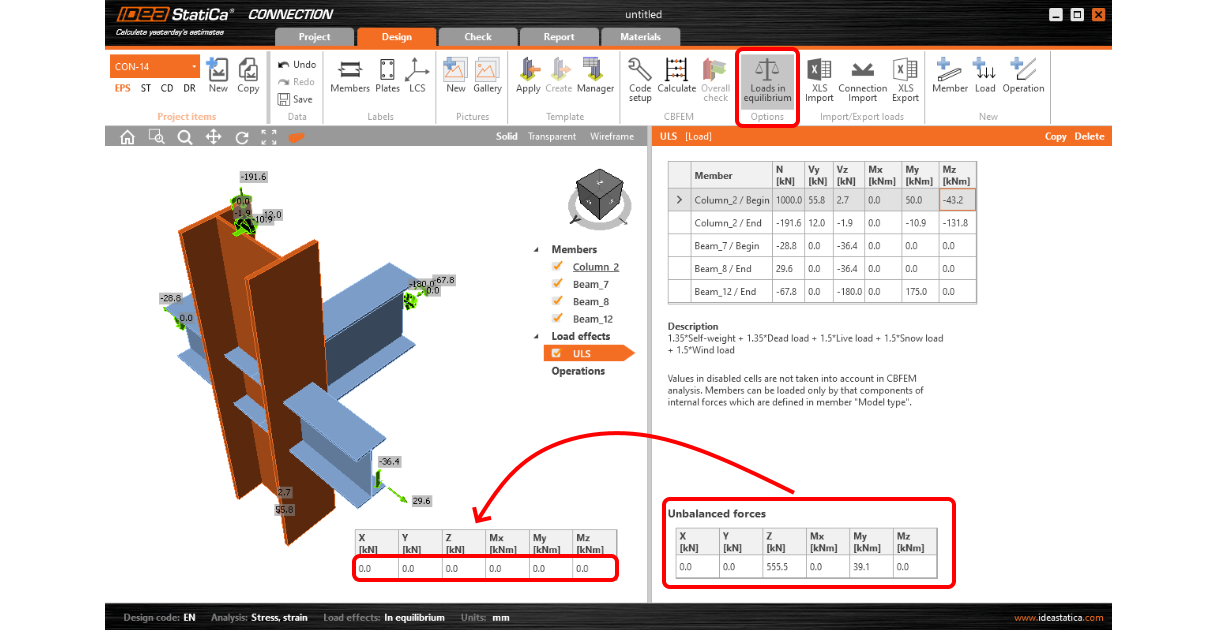Select the Beam_12 / End row
This screenshot has width=1230, height=630.
tap(822, 292)
